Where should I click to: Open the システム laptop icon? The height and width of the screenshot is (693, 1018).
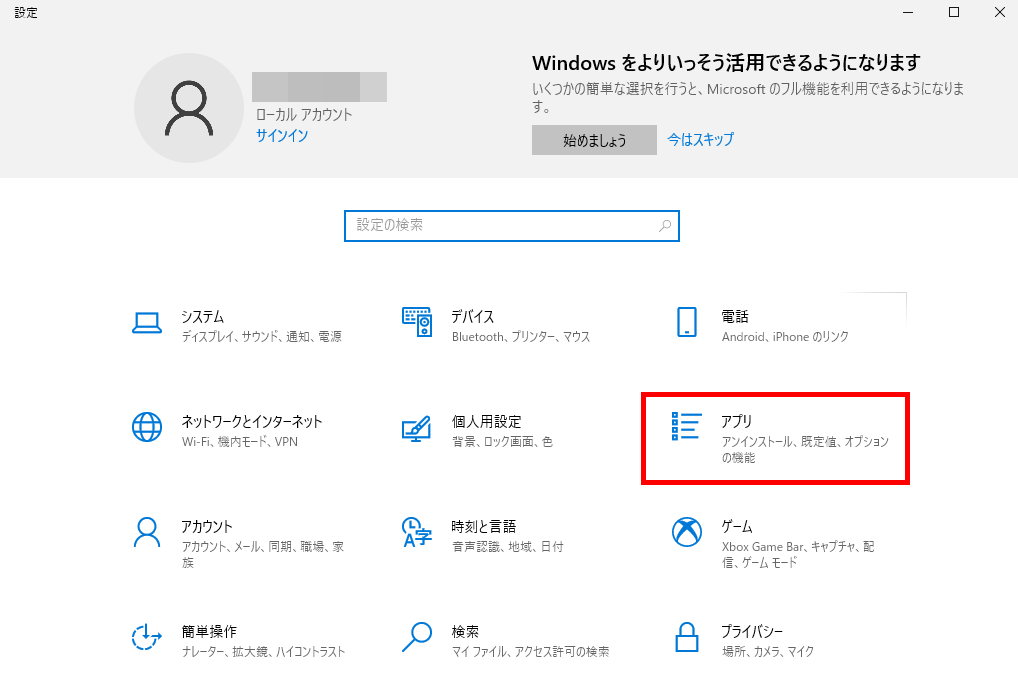tap(147, 323)
